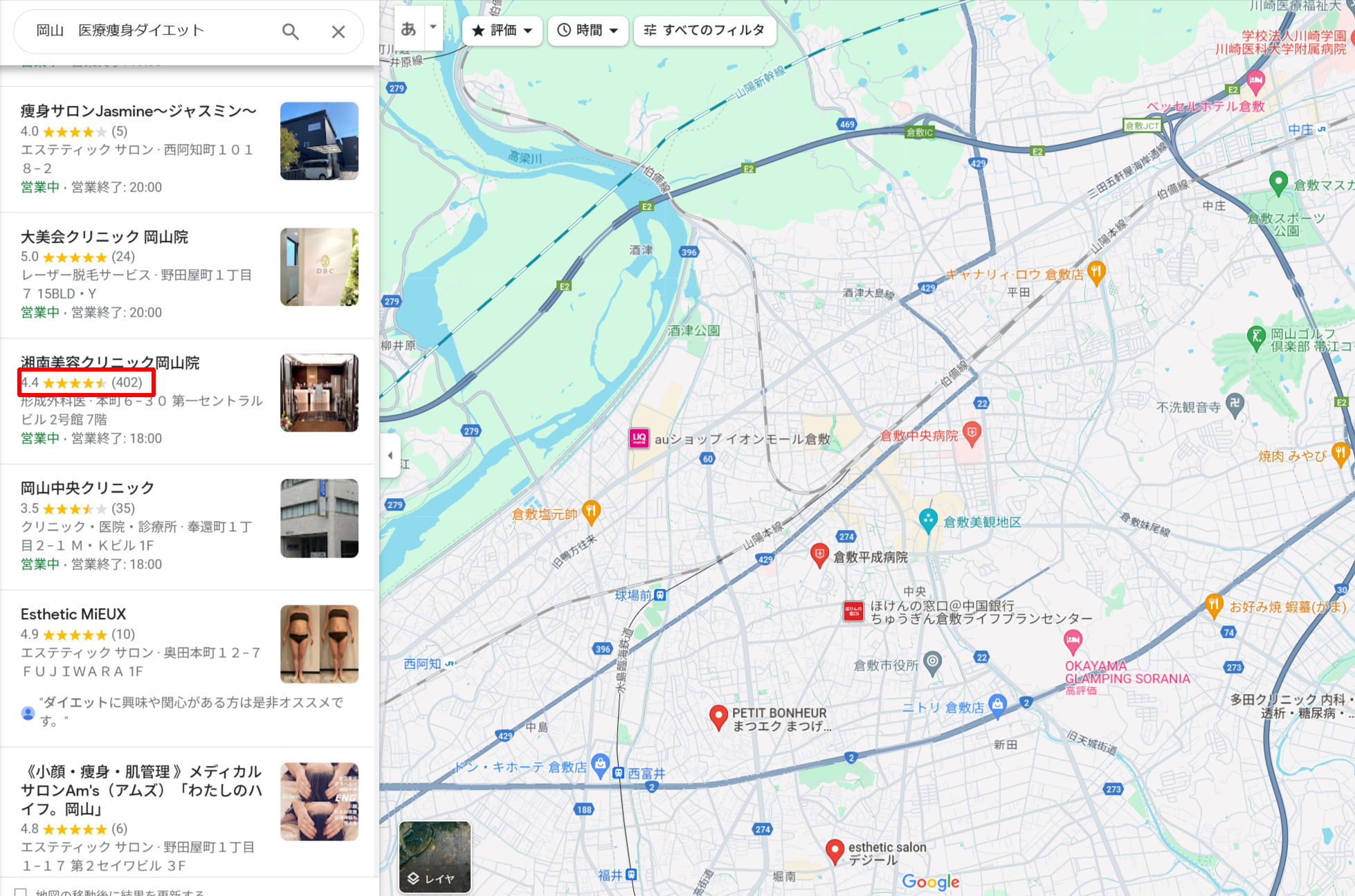The width and height of the screenshot is (1355, 896).
Task: Click the 倉敷スポーツ公園 label
Action: (1286, 224)
